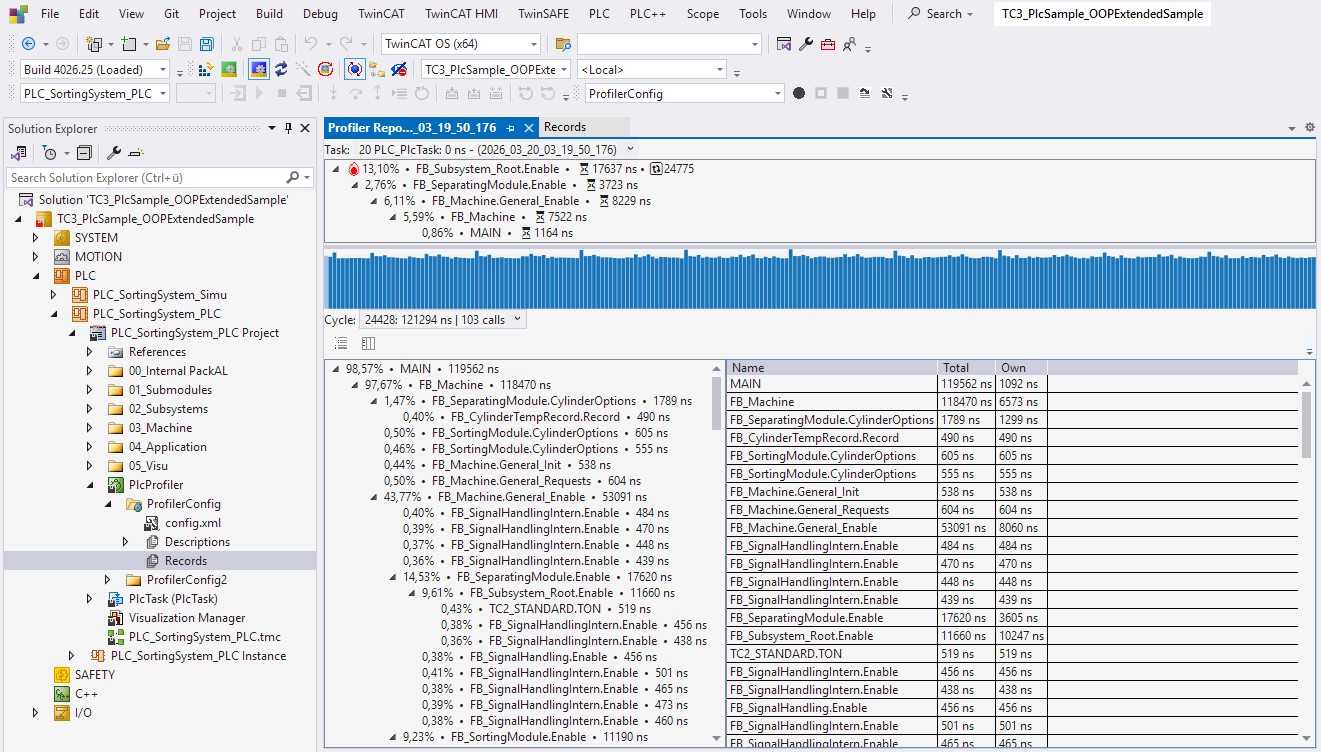Sort by the Own column header

[1021, 367]
